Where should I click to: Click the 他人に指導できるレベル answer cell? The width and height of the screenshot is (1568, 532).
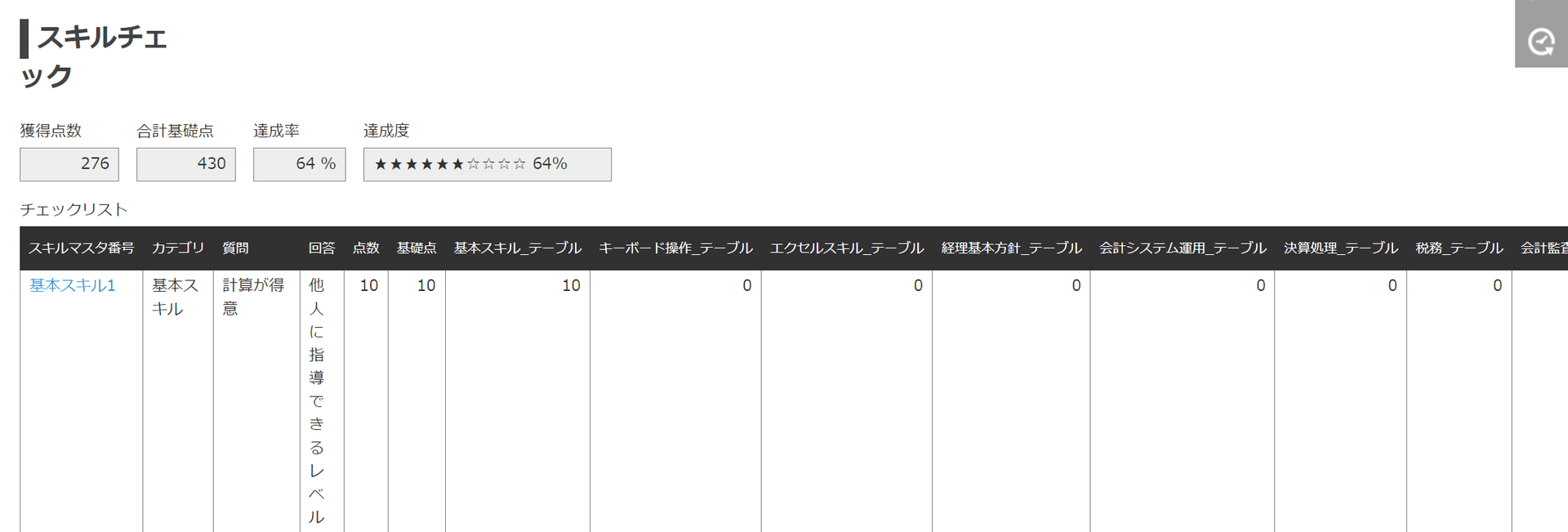point(322,400)
